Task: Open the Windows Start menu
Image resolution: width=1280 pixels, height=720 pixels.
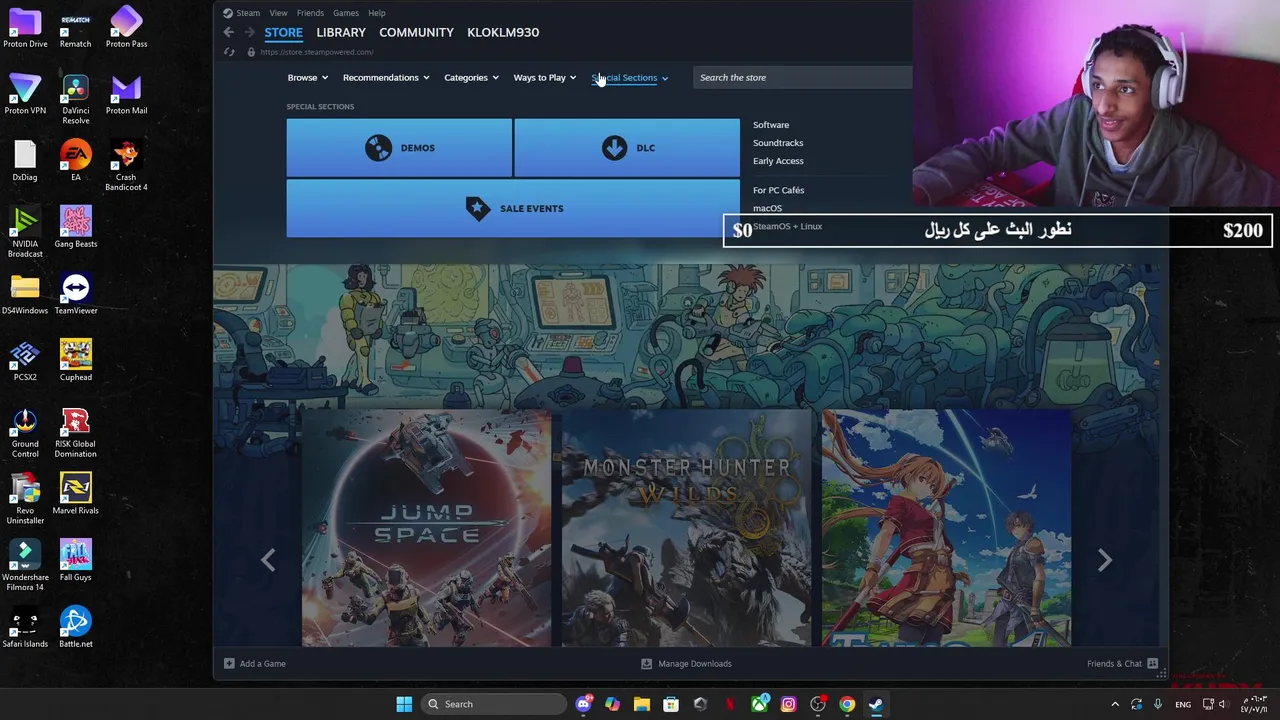Action: 404,704
